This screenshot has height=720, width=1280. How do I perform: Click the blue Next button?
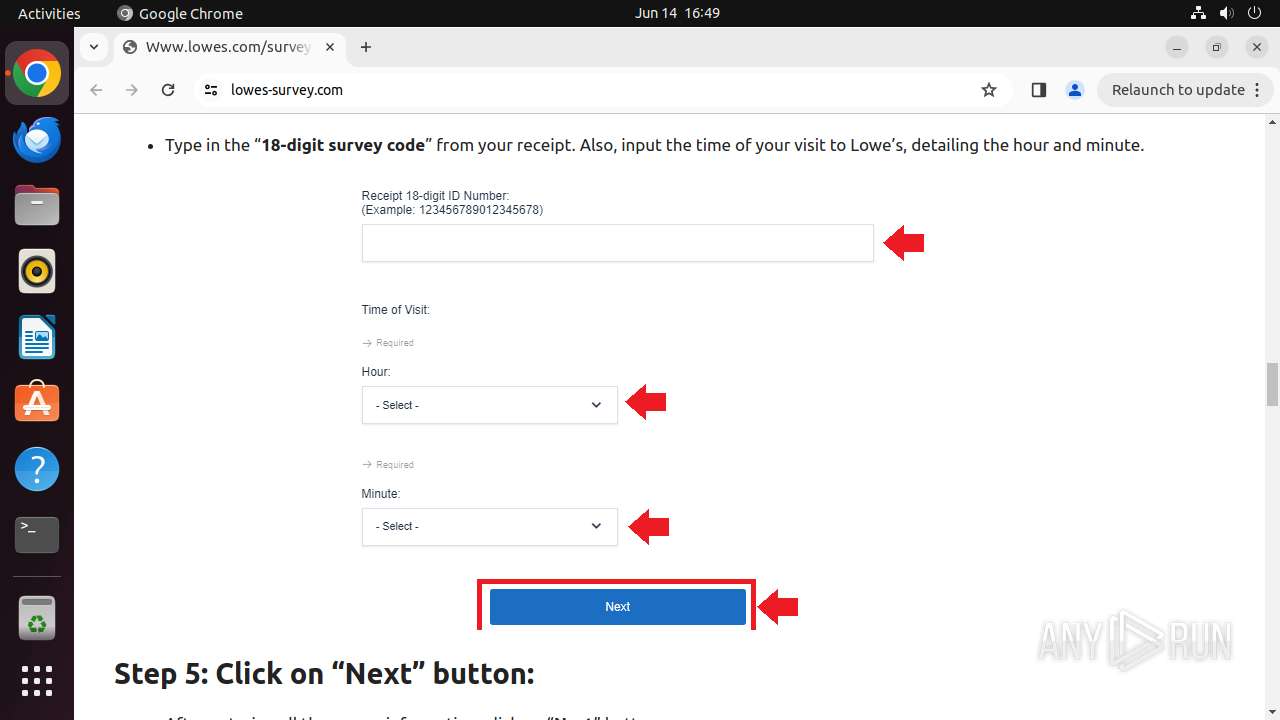coord(617,607)
